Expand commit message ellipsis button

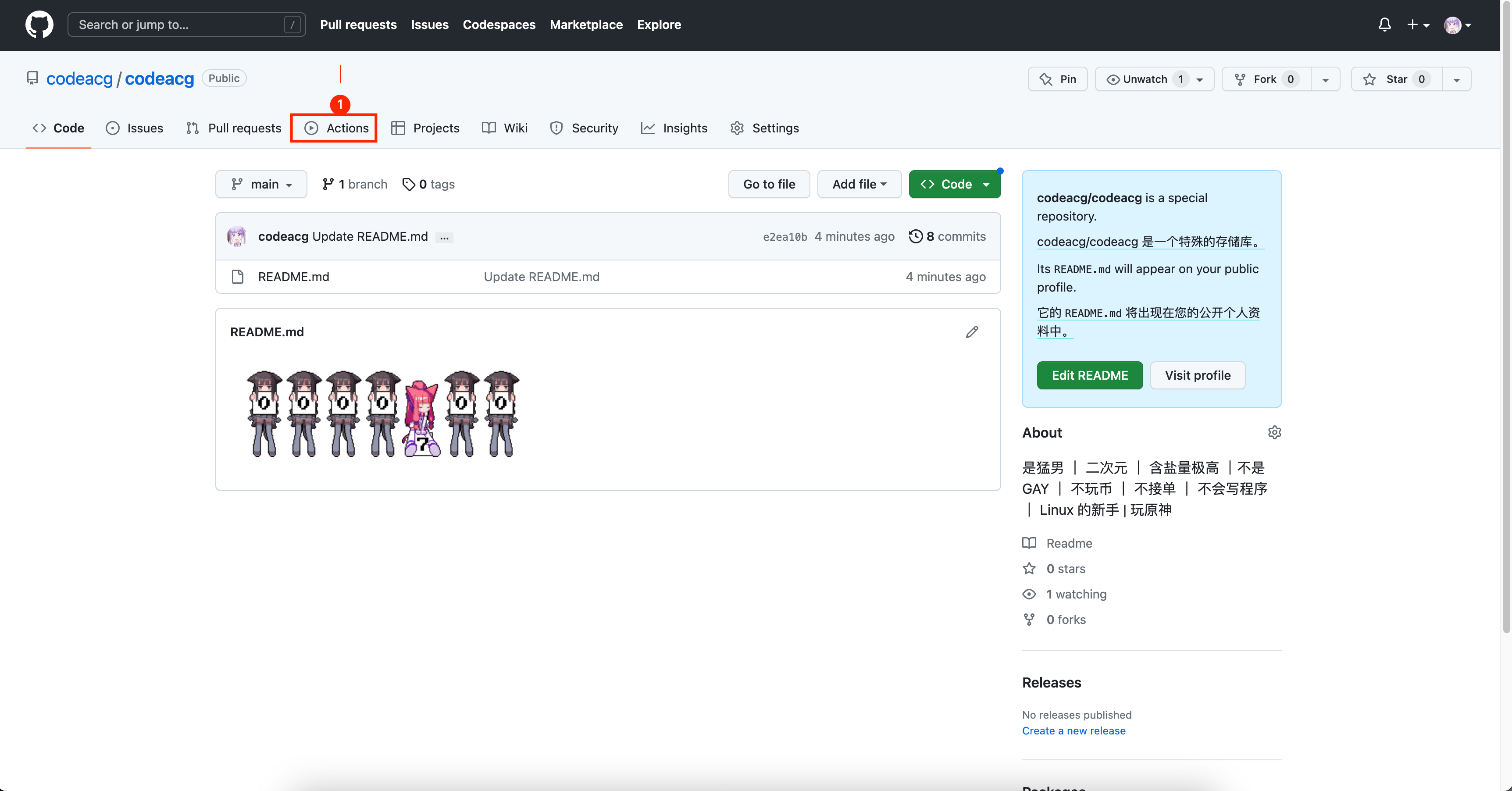tap(444, 238)
